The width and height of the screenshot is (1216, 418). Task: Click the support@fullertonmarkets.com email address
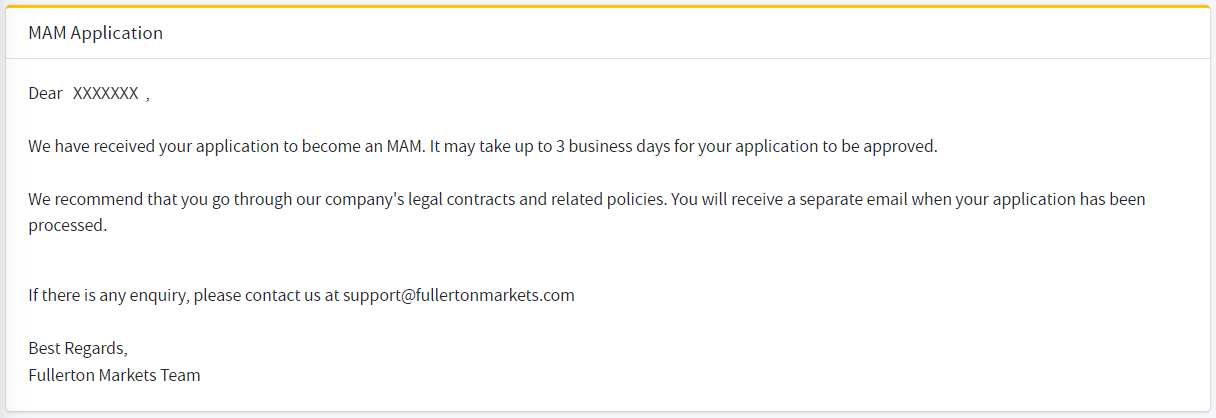click(x=459, y=295)
